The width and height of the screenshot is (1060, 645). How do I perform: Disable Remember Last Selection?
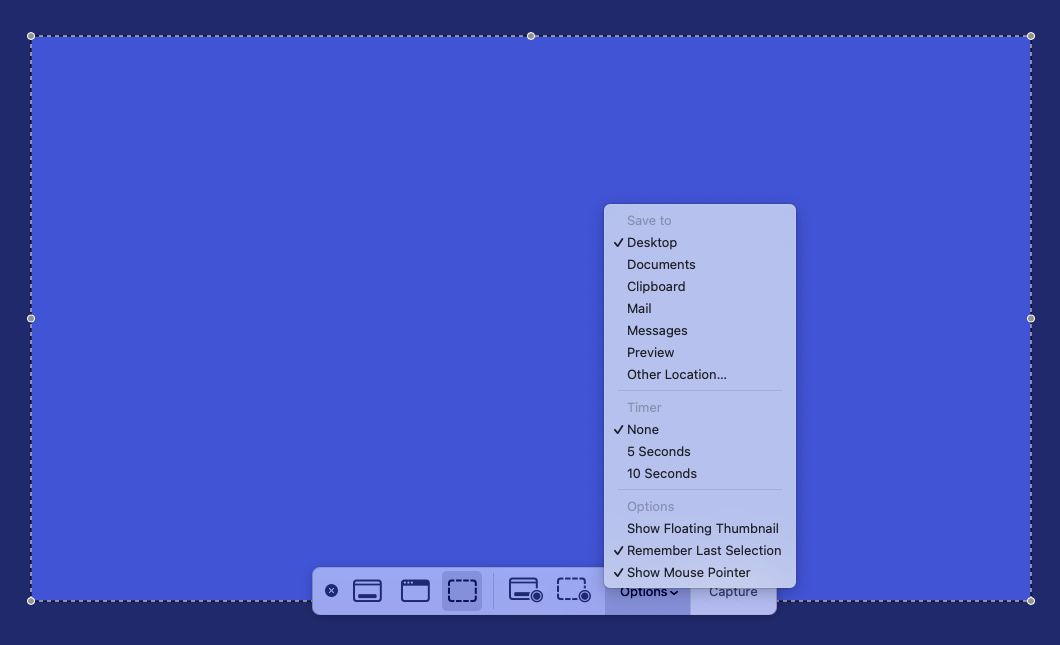[x=703, y=550]
